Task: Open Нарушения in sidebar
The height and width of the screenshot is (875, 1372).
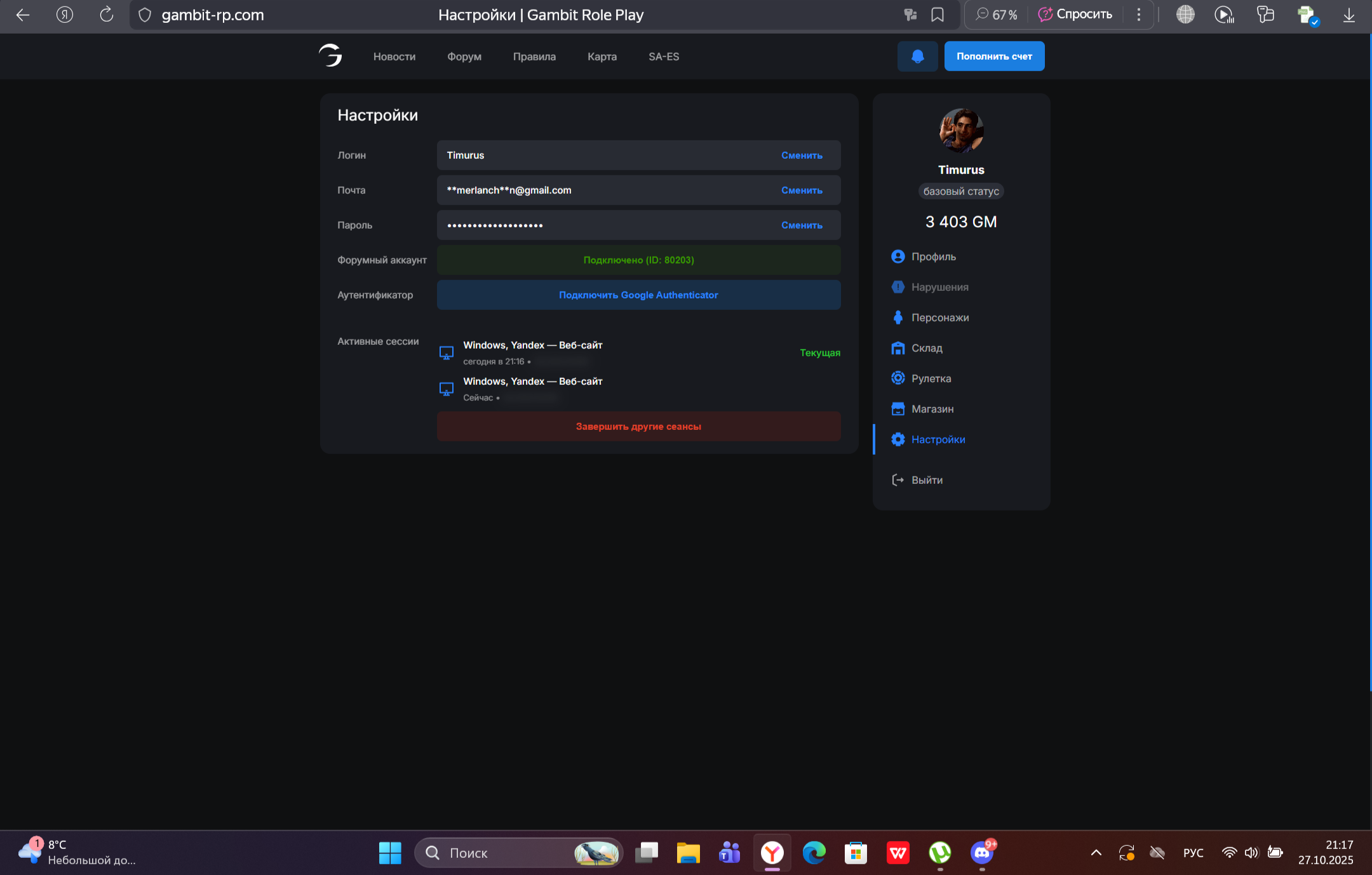Action: click(x=939, y=287)
